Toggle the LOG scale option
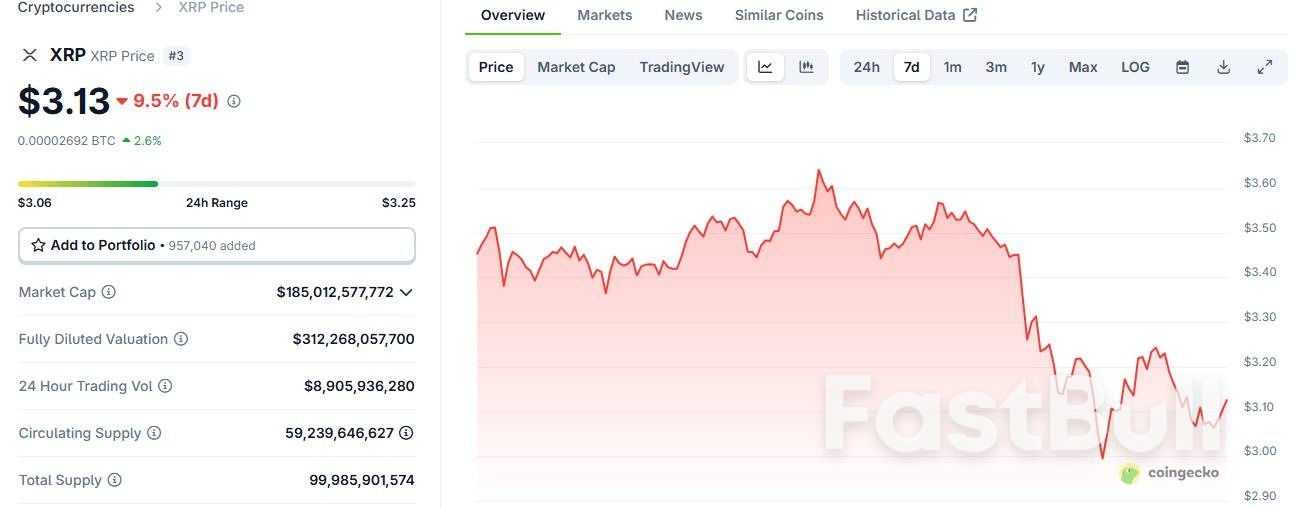This screenshot has width=1299, height=509. (1135, 67)
